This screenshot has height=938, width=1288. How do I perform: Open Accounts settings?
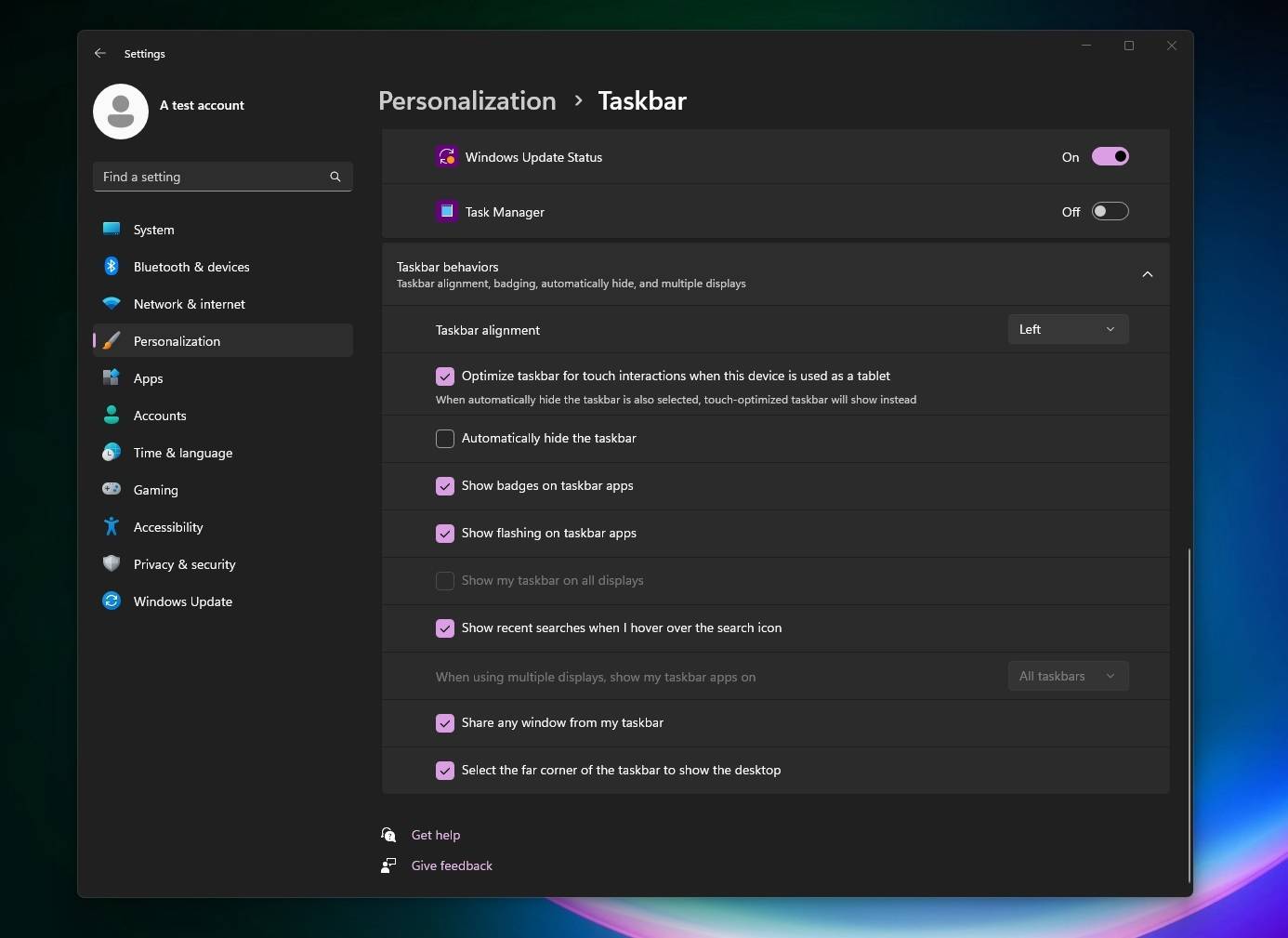[159, 416]
